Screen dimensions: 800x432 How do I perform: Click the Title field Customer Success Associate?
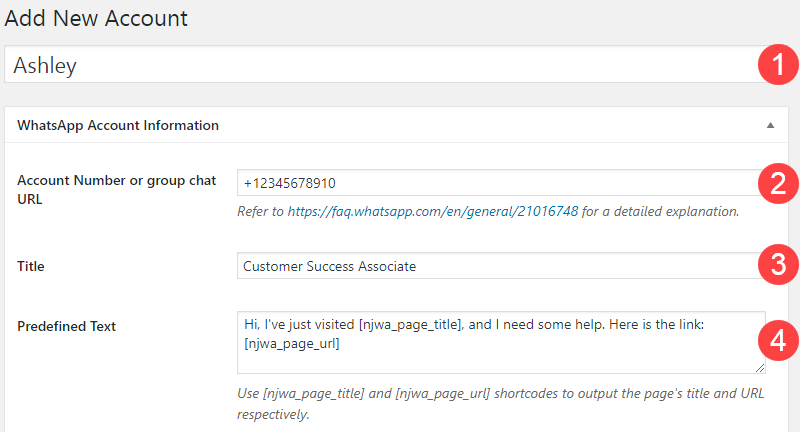tap(499, 266)
